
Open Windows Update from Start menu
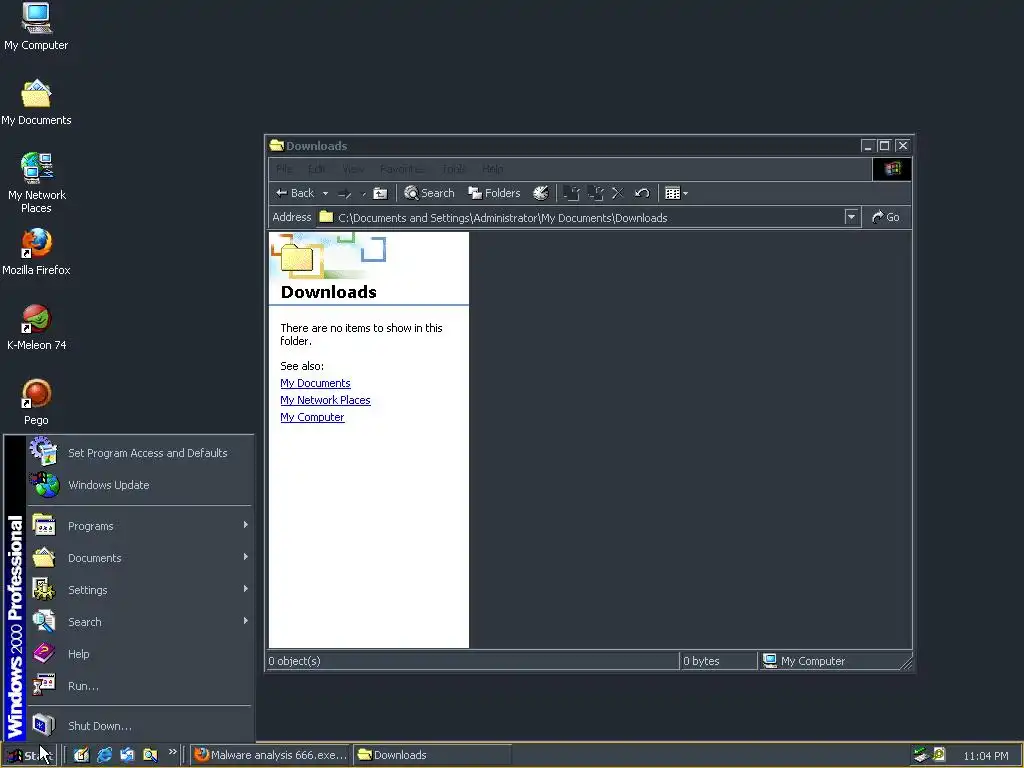point(140,485)
